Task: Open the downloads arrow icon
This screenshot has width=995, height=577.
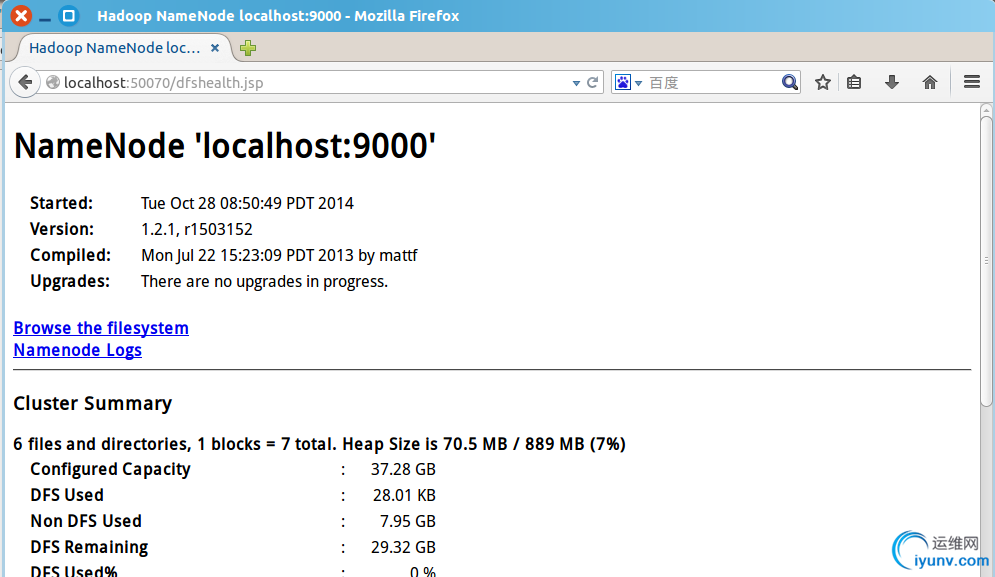Action: 892,82
